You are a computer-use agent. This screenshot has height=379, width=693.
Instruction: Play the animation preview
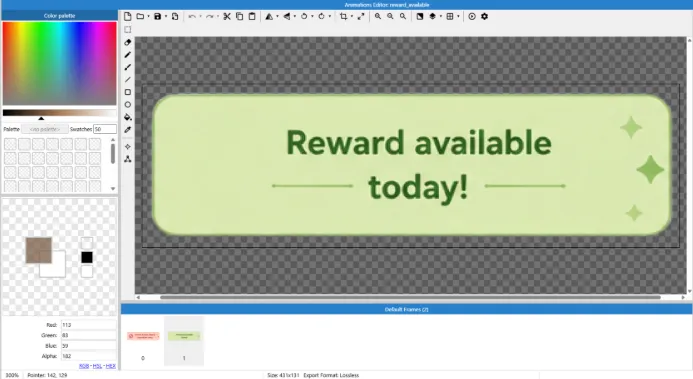[x=472, y=16]
